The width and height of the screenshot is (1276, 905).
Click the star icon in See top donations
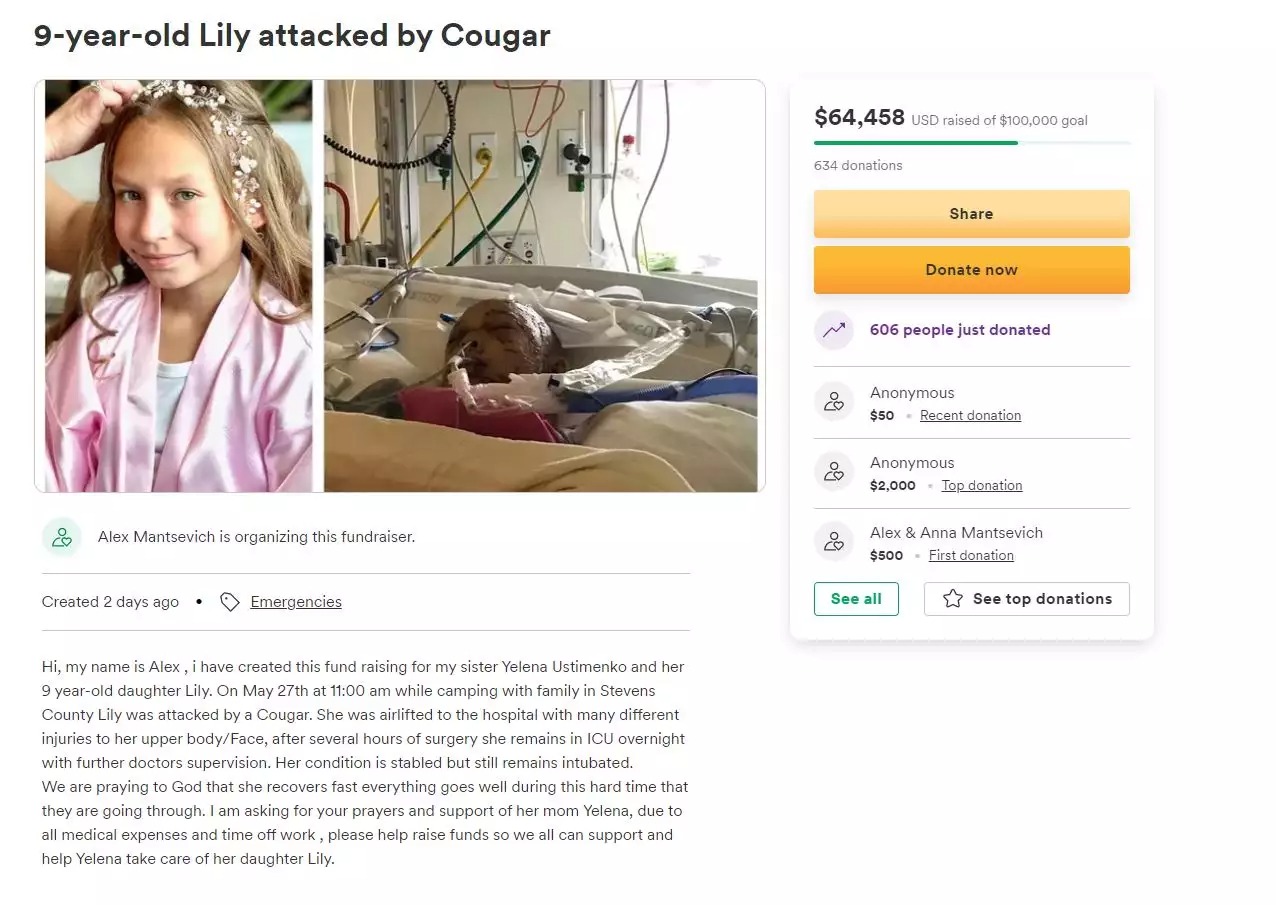pyautogui.click(x=953, y=599)
